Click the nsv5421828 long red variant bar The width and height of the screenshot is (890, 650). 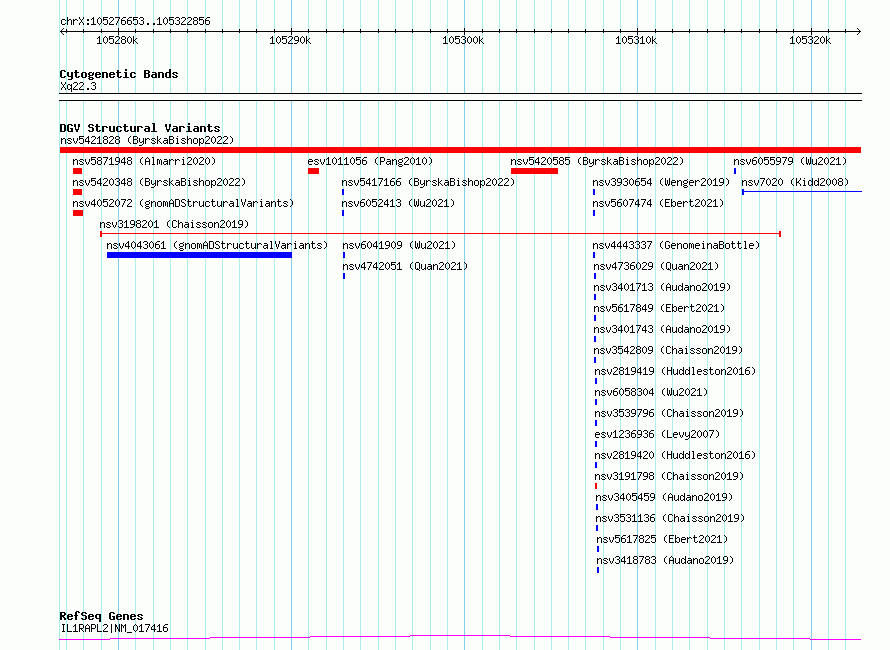click(460, 150)
